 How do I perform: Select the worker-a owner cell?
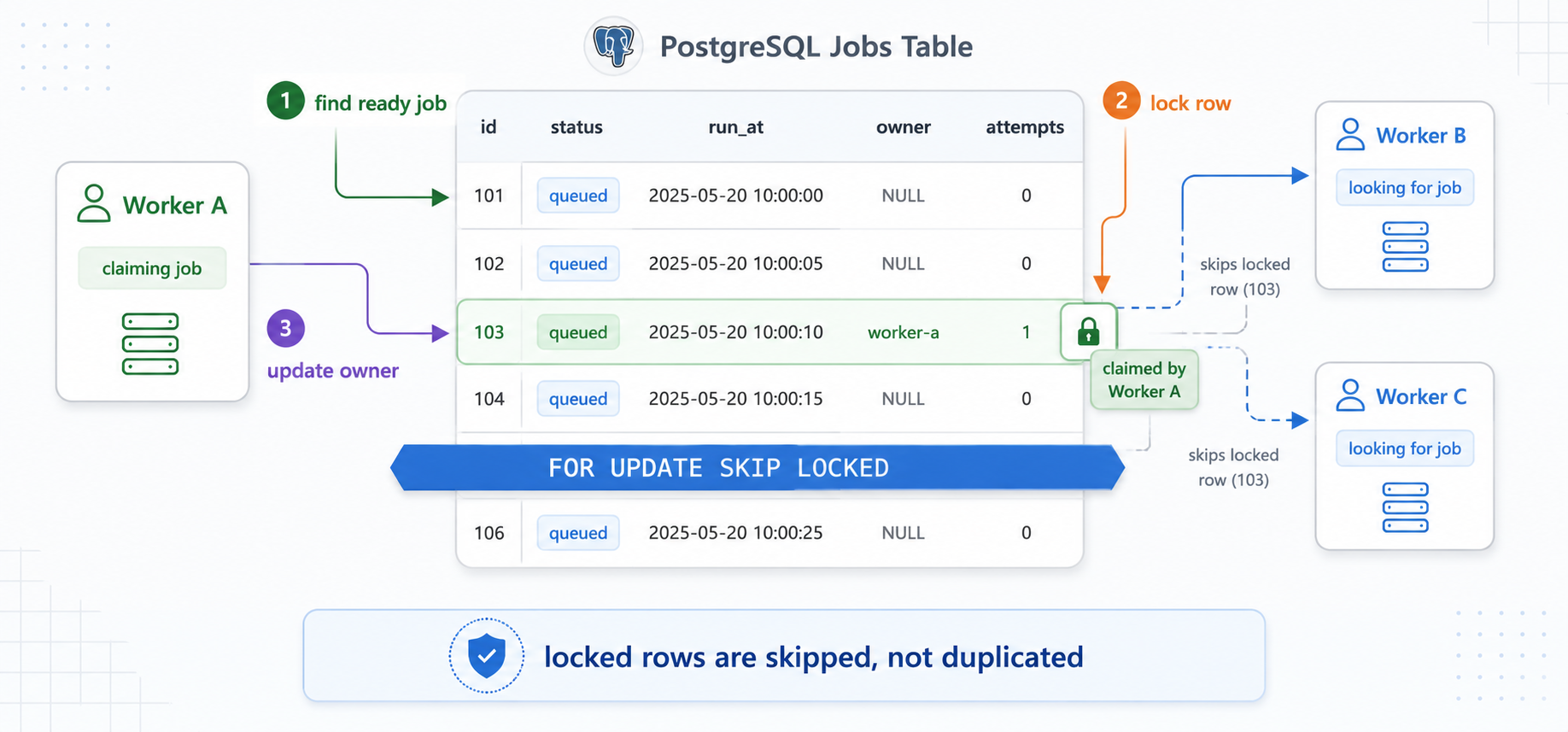tap(903, 332)
